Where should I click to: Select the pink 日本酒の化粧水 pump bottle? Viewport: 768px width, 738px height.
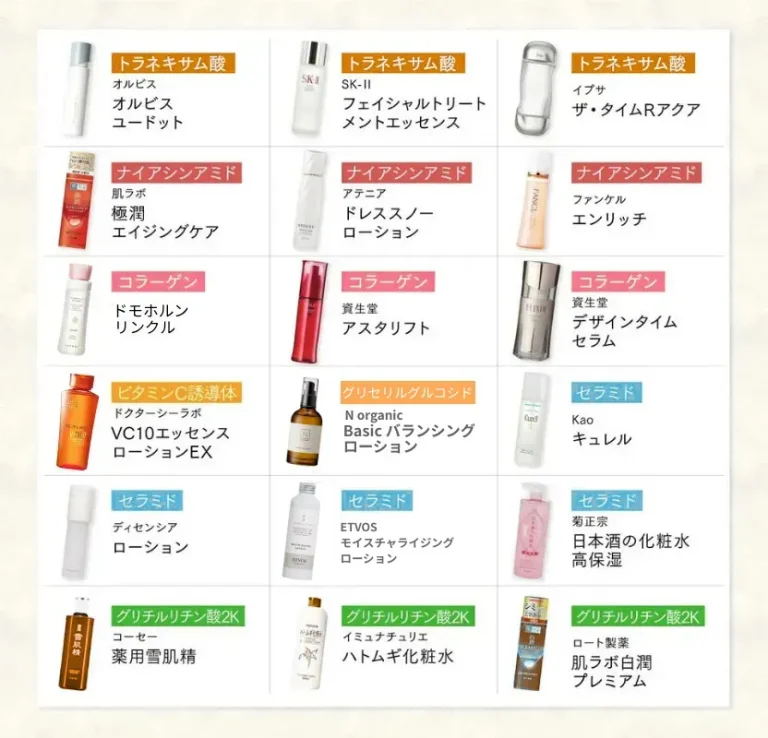click(533, 531)
